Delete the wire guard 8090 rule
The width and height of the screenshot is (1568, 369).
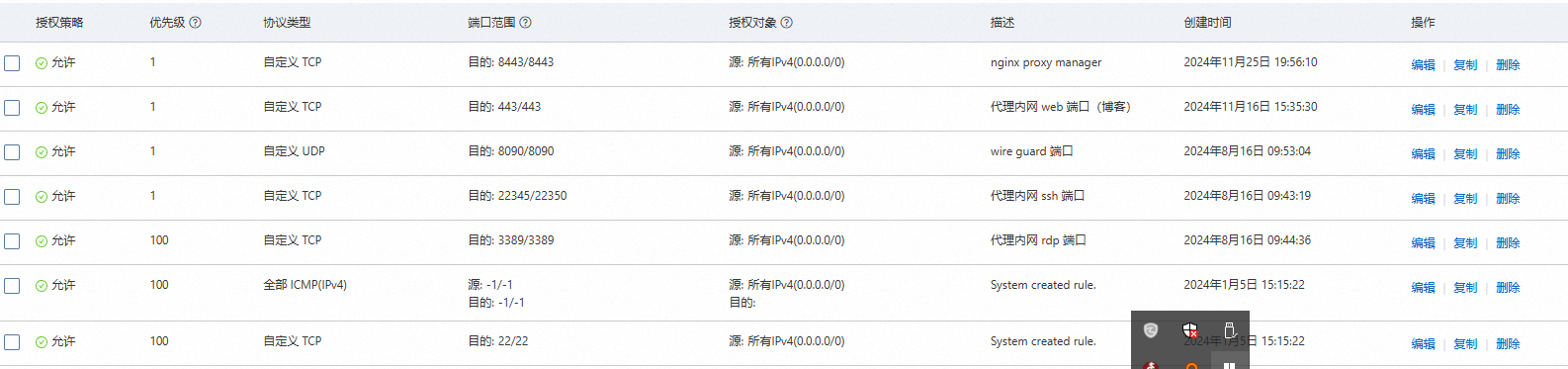click(1508, 154)
